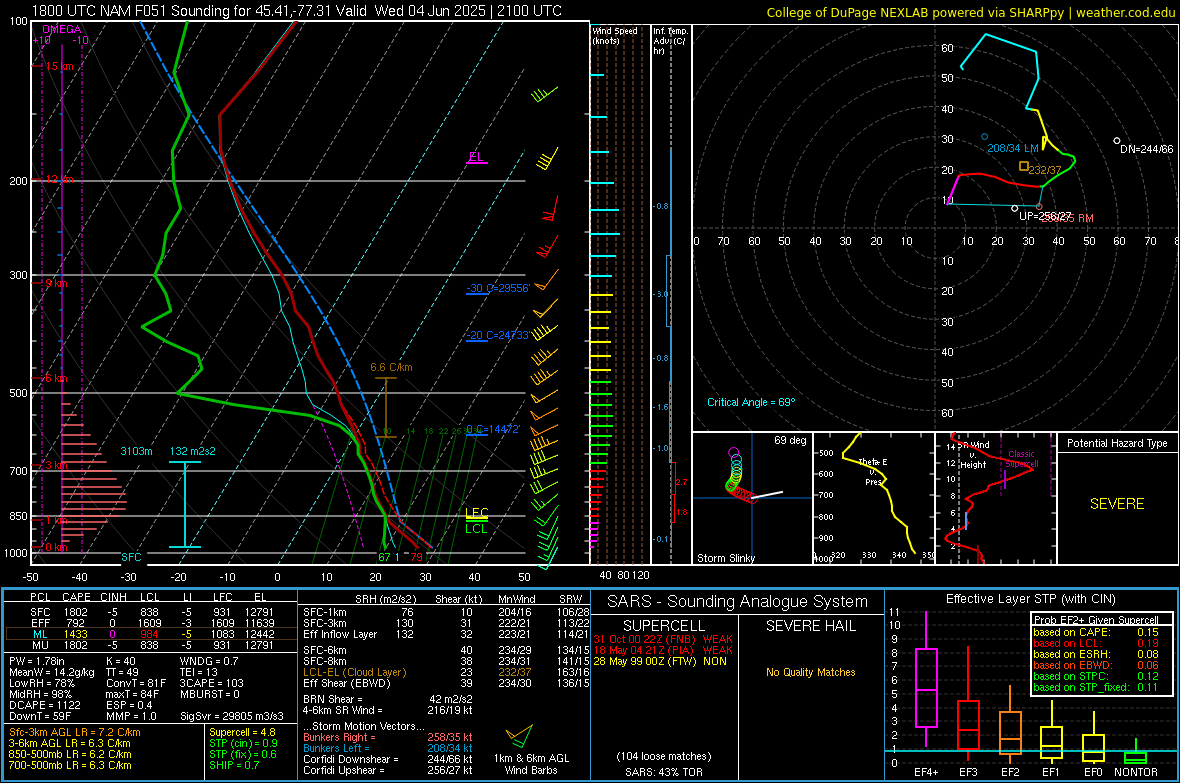Viewport: 1180px width, 783px height.
Task: Click the 12 km height marker
Action: [59, 179]
